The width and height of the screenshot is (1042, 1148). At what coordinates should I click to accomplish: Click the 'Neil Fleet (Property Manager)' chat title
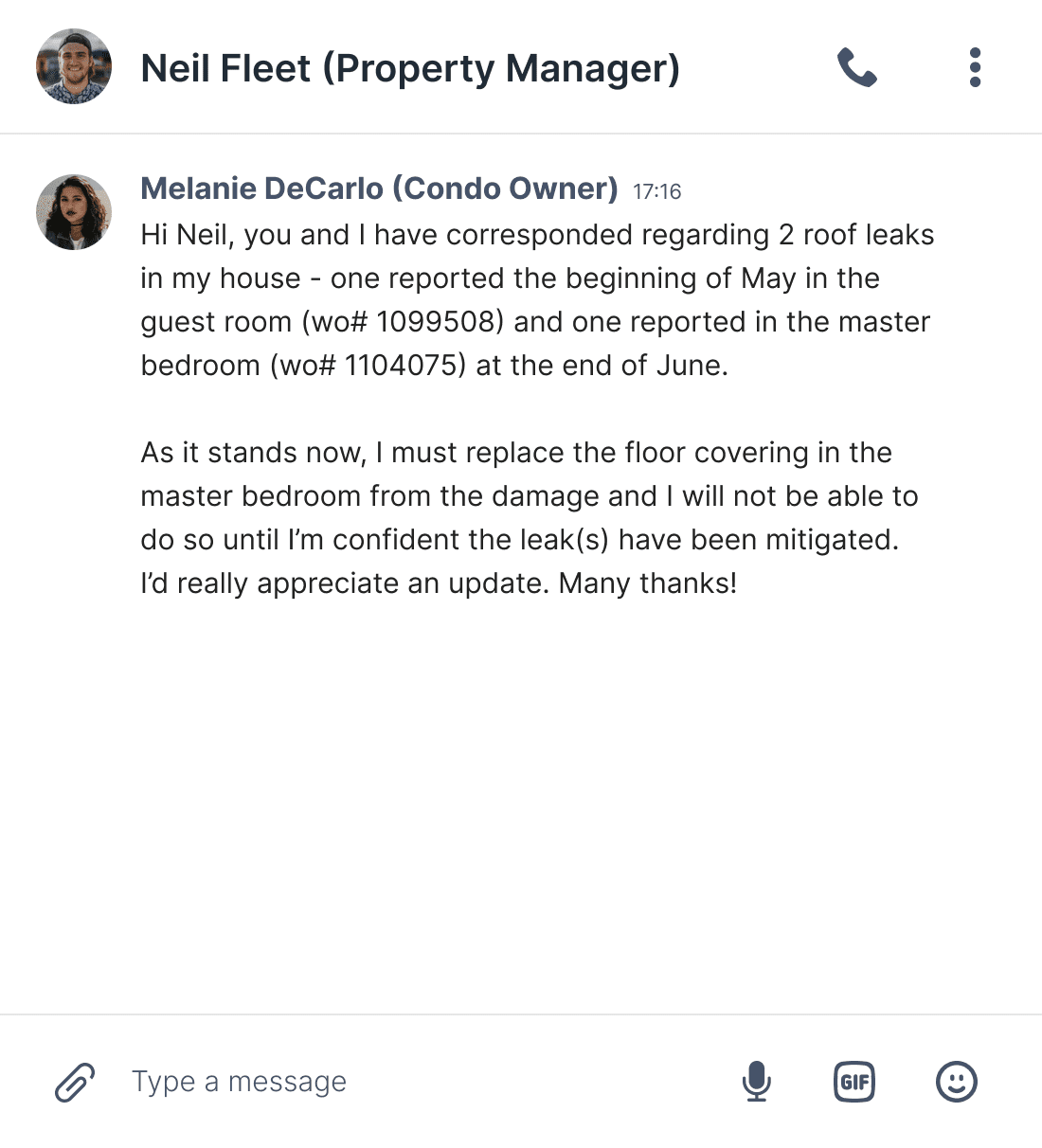[410, 68]
